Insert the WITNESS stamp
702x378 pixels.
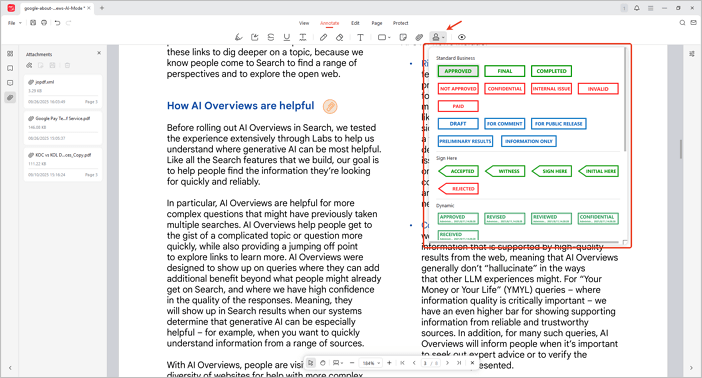pyautogui.click(x=505, y=171)
